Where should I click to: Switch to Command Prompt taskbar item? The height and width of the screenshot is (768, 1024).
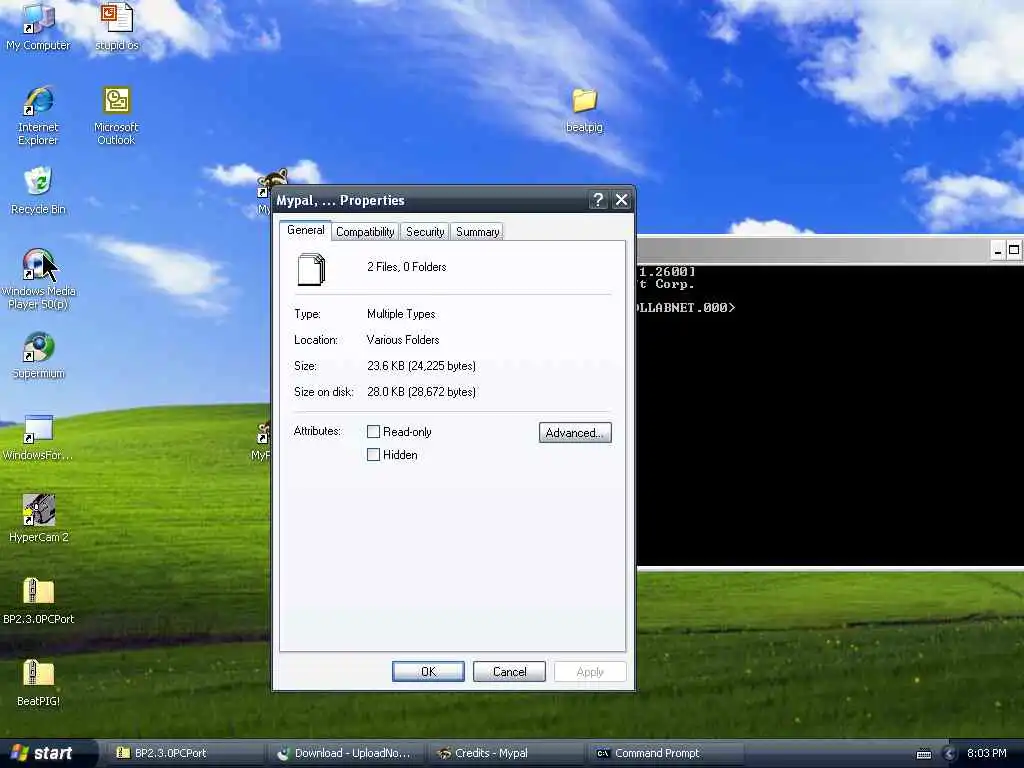point(665,754)
